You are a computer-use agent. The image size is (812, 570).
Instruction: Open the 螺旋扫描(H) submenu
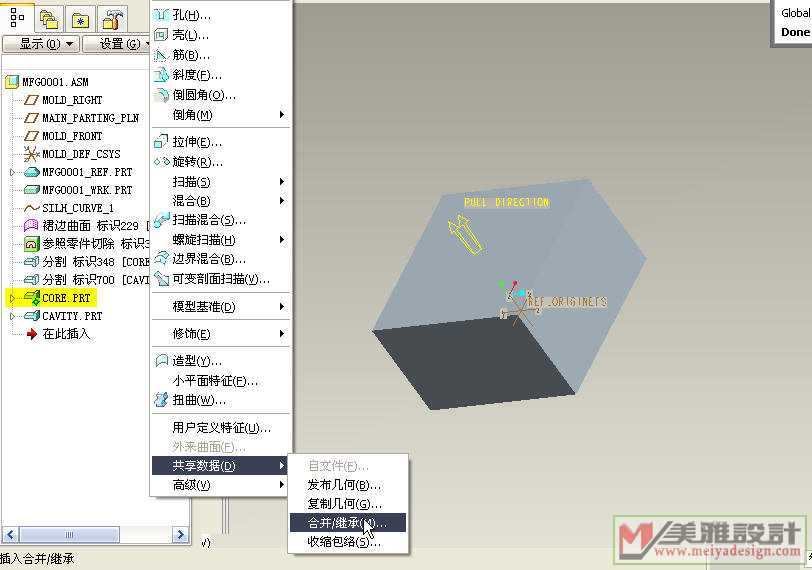[x=221, y=240]
